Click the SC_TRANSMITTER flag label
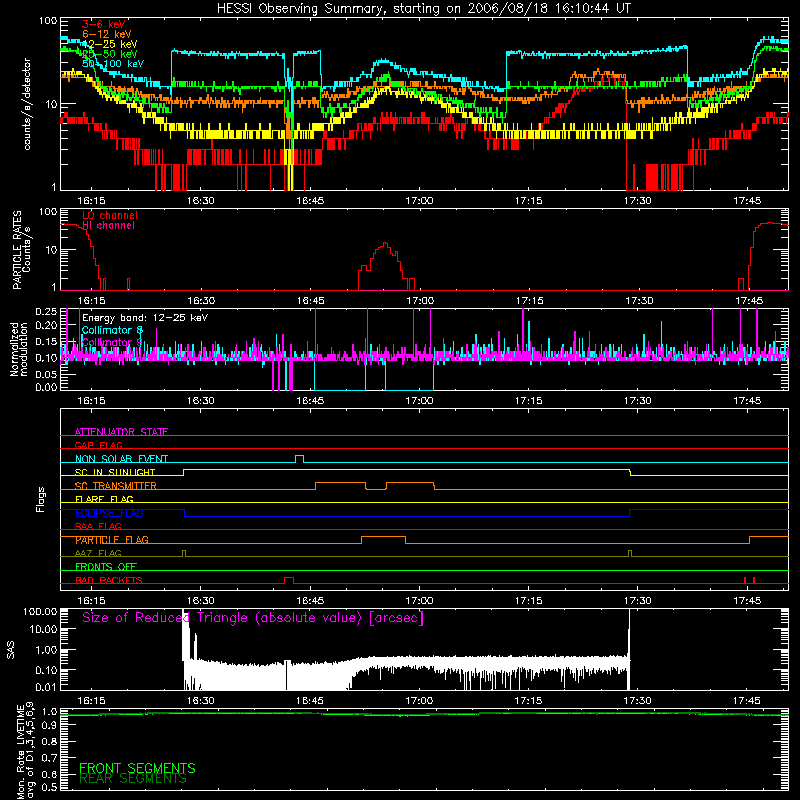The height and width of the screenshot is (800, 800). tap(116, 485)
